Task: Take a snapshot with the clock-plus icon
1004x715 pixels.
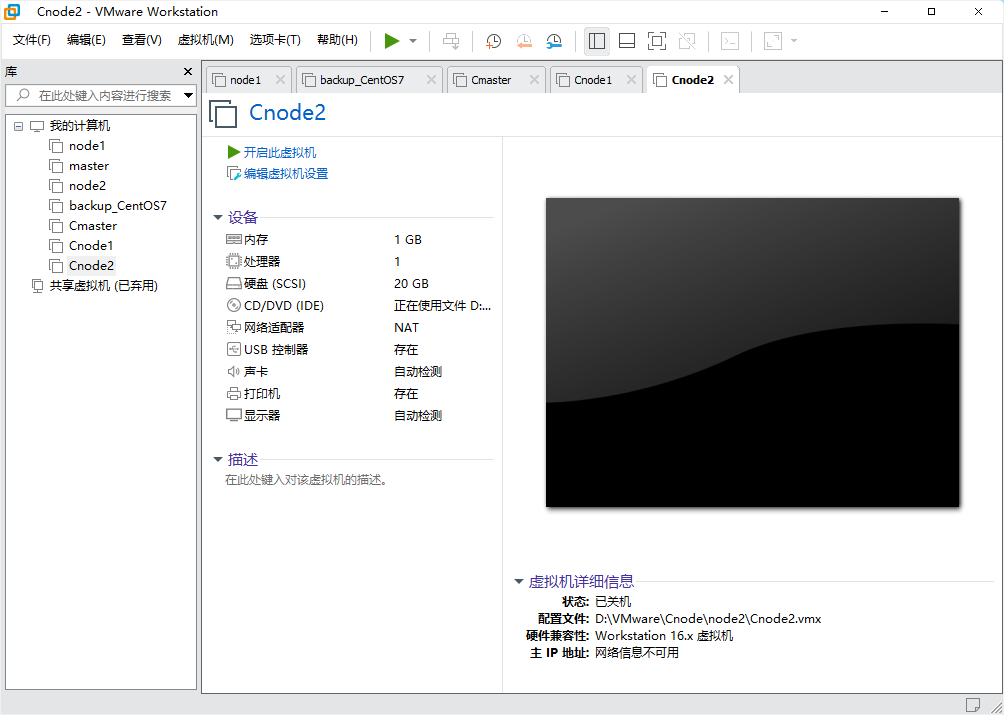Action: point(493,41)
